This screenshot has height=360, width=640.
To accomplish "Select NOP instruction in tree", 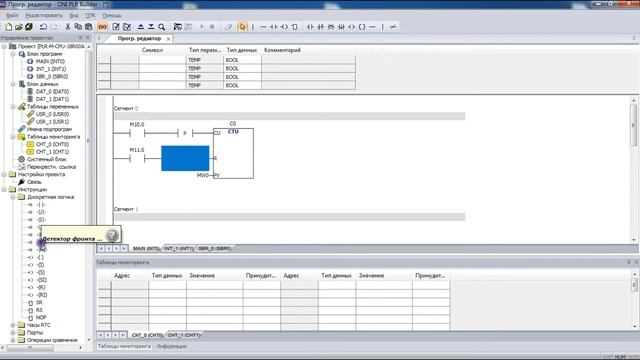I will (x=41, y=318).
